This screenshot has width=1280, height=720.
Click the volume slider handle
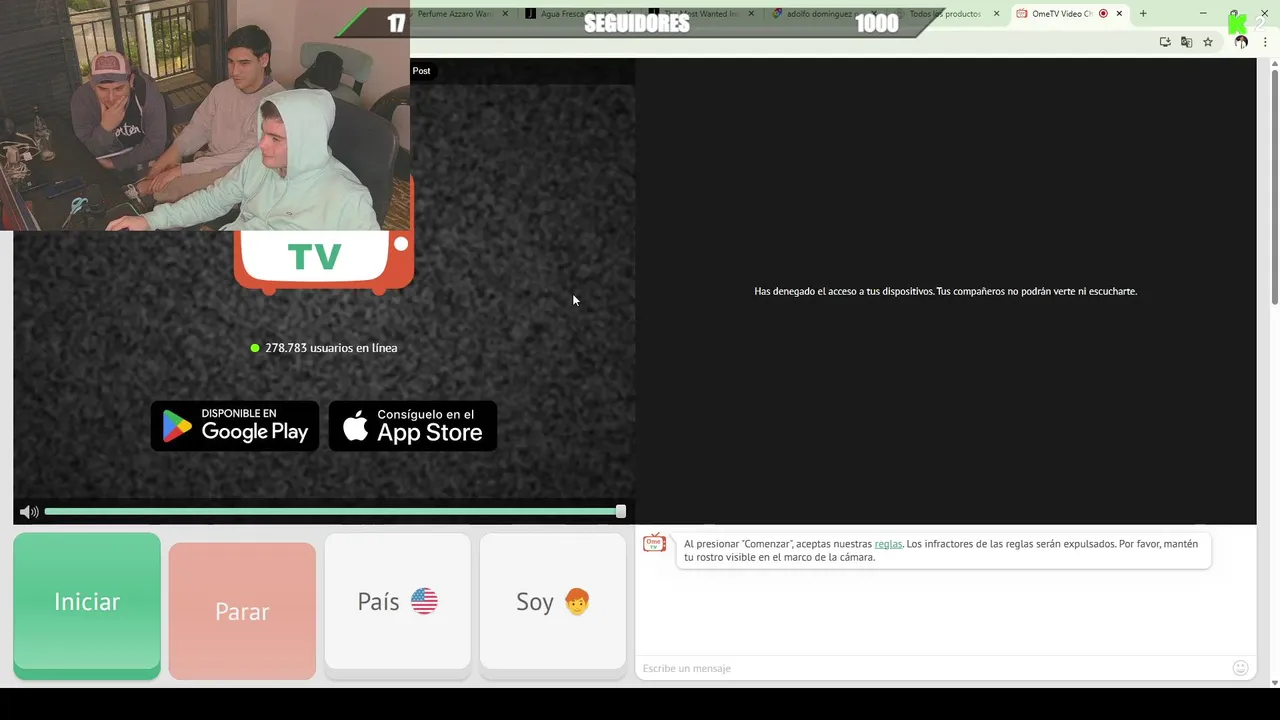tap(621, 511)
